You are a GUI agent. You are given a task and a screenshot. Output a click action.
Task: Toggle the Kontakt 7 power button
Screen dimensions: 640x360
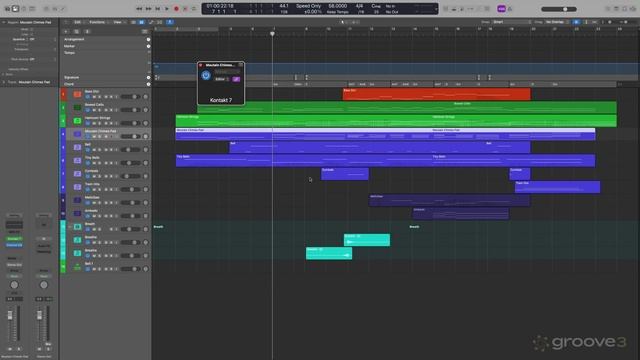206,75
